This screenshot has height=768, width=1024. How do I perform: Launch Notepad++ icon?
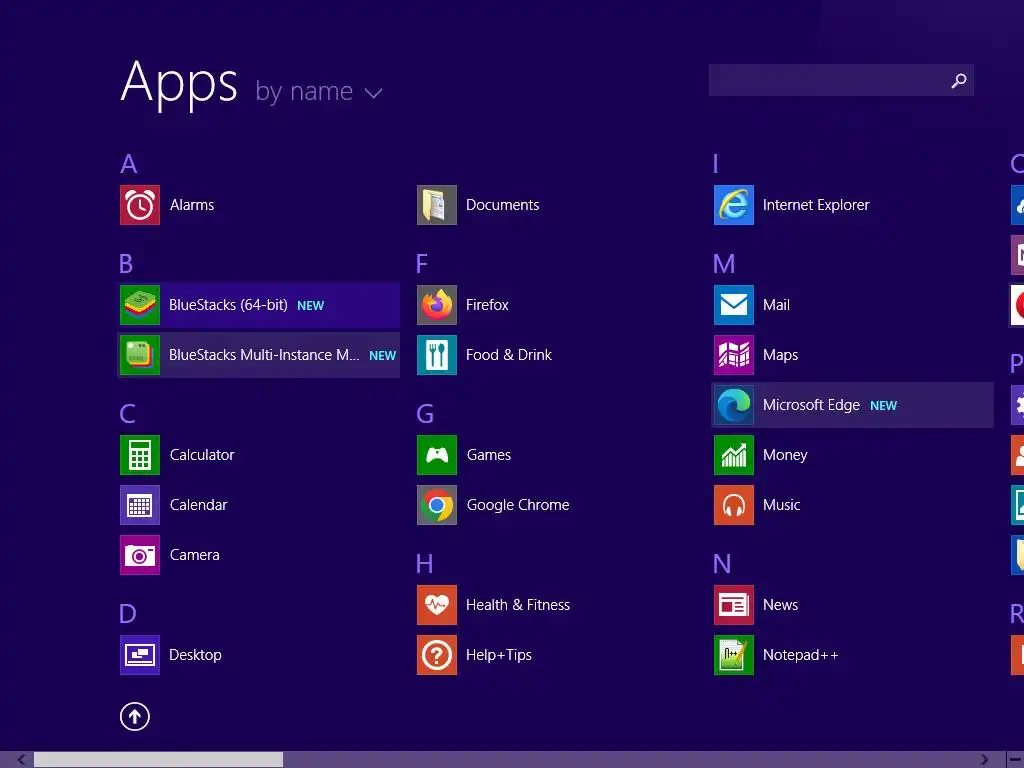coord(734,655)
